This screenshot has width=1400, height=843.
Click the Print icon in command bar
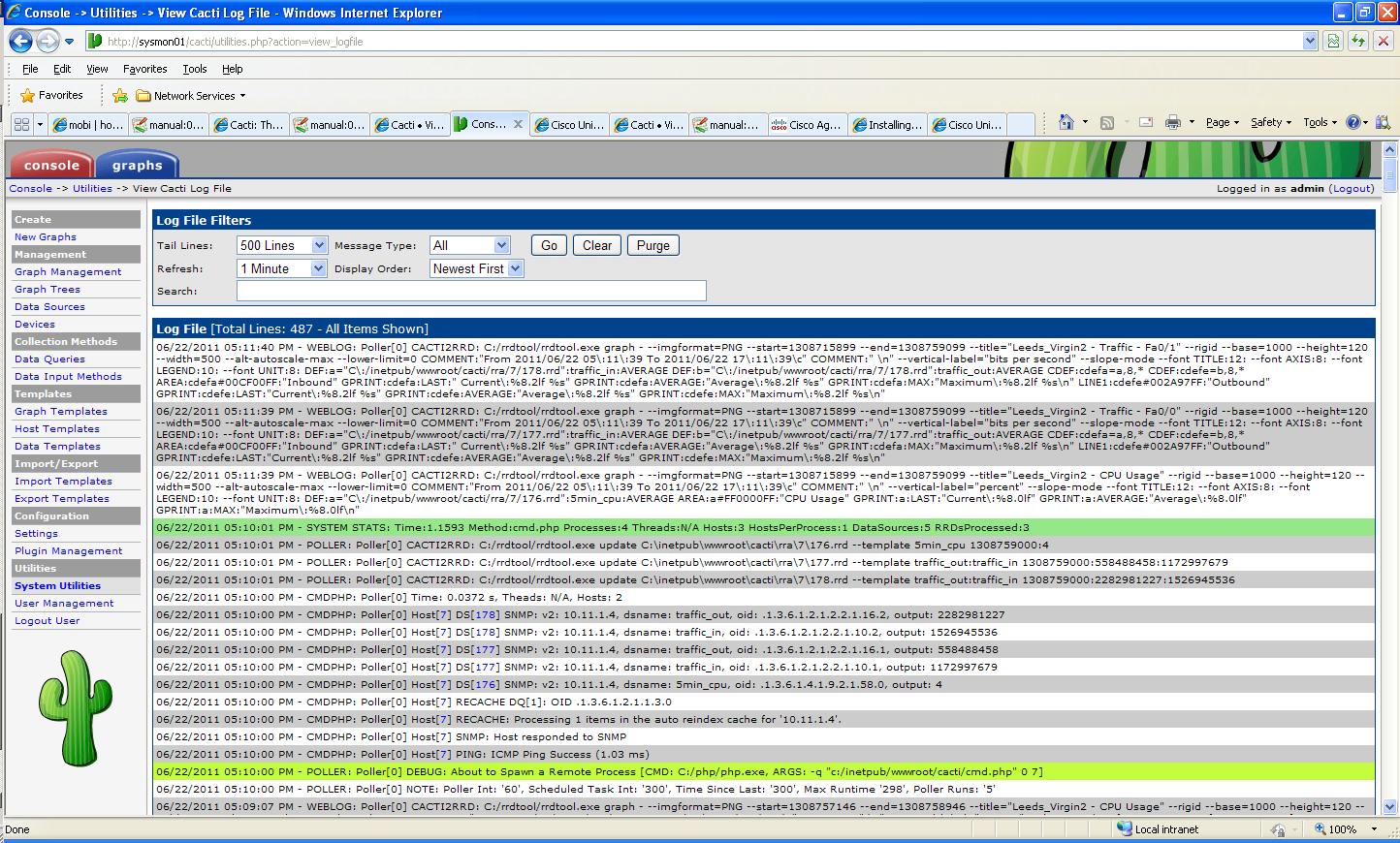[1173, 122]
